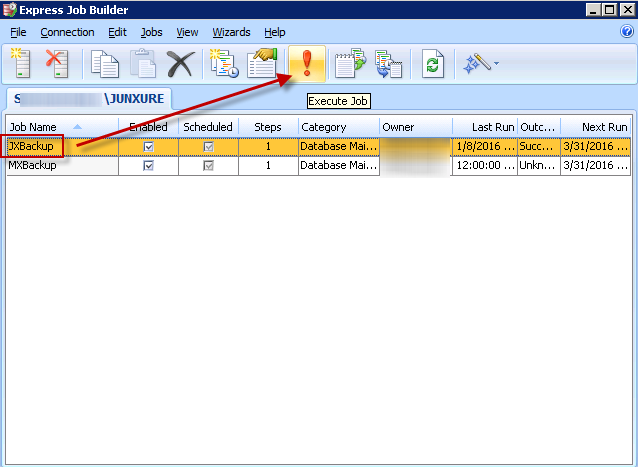Click the Express Job Builder title bar icon
This screenshot has height=467, width=638.
(9, 9)
